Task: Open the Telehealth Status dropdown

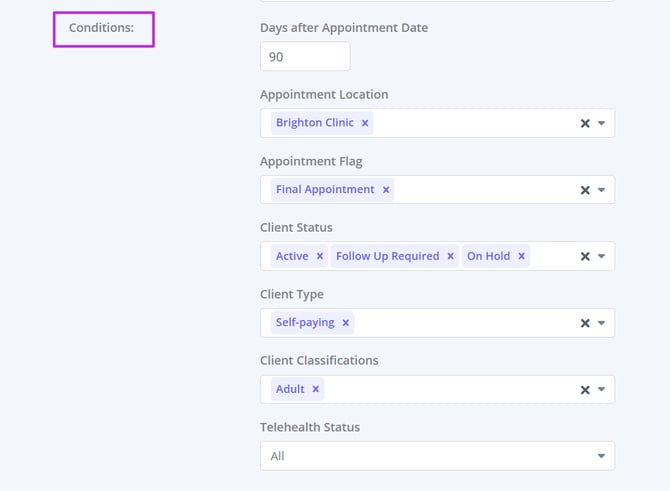Action: pyautogui.click(x=437, y=456)
